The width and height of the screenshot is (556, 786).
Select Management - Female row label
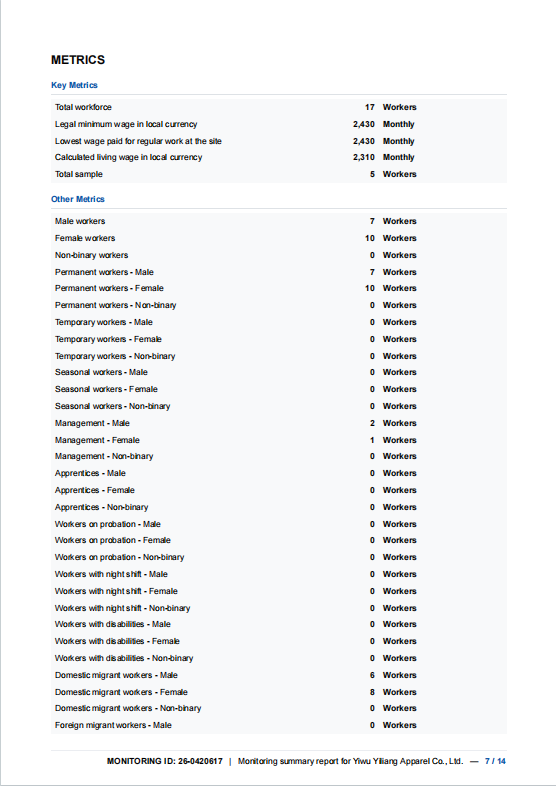(x=97, y=440)
